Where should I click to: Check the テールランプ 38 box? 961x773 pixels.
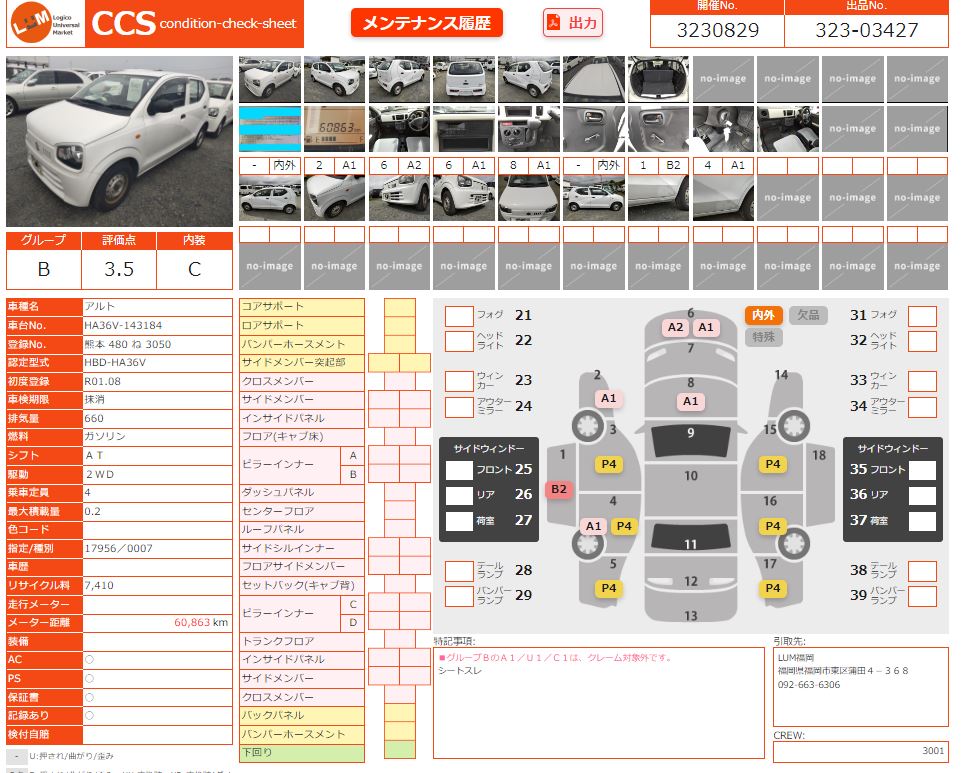click(922, 571)
